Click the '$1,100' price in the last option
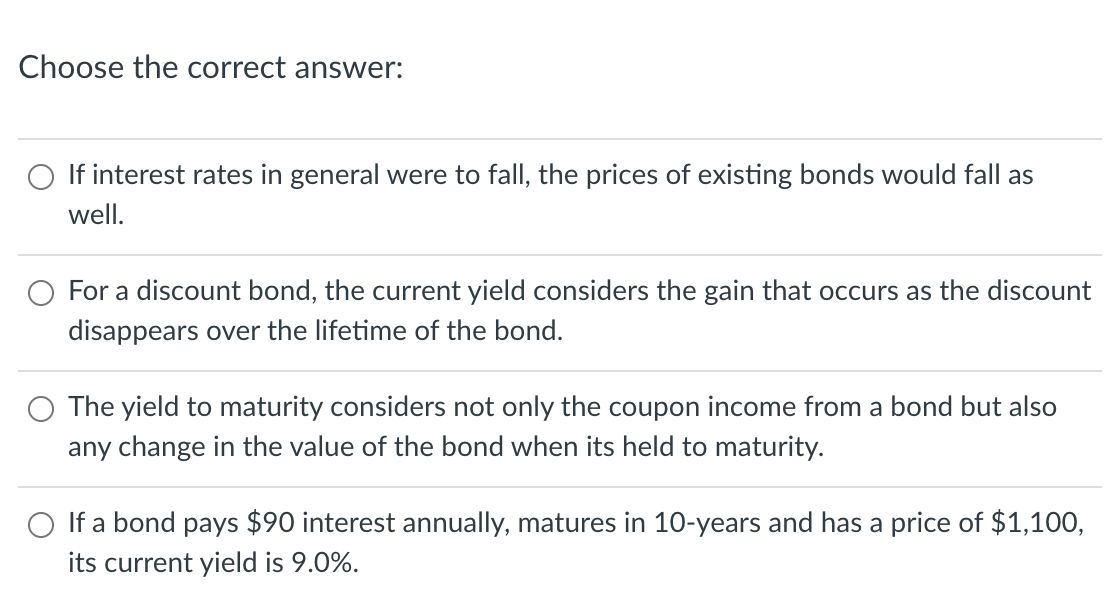This screenshot has width=1114, height=594. [x=1037, y=523]
